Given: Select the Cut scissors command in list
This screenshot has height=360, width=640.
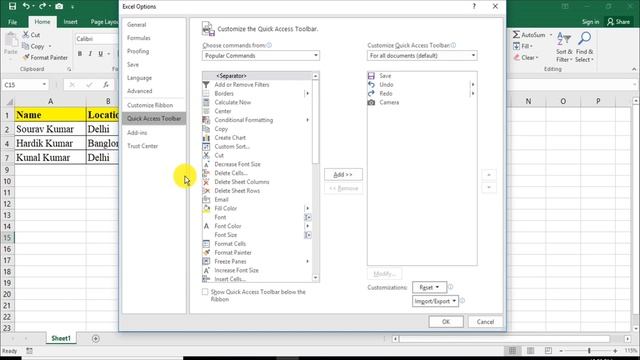Looking at the screenshot, I should tap(206, 156).
